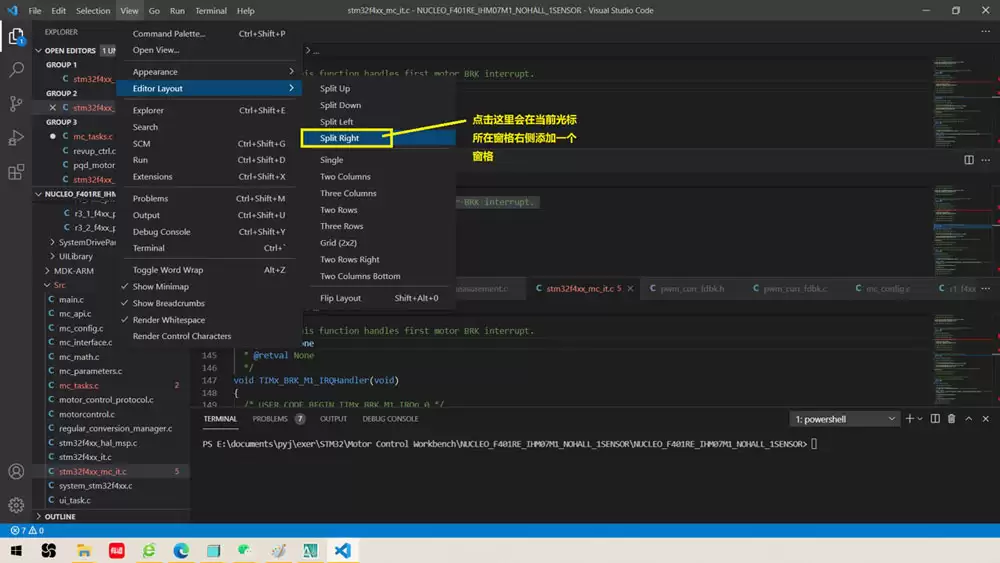Click line 147 TIMx_BRK_M1_IRQHandler code

coord(316,381)
